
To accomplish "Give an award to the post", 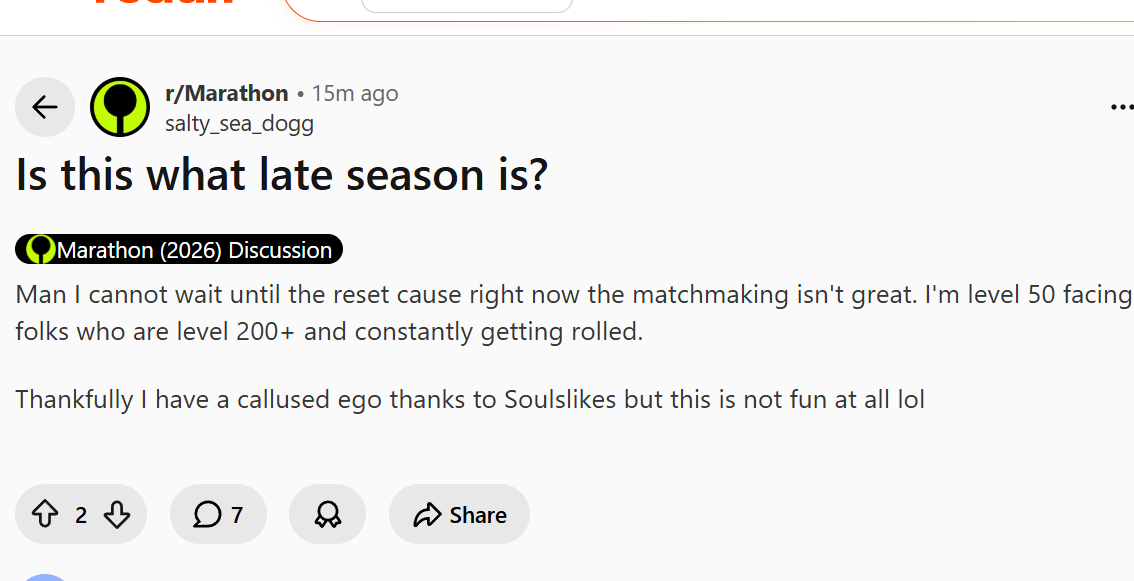I will coord(328,514).
